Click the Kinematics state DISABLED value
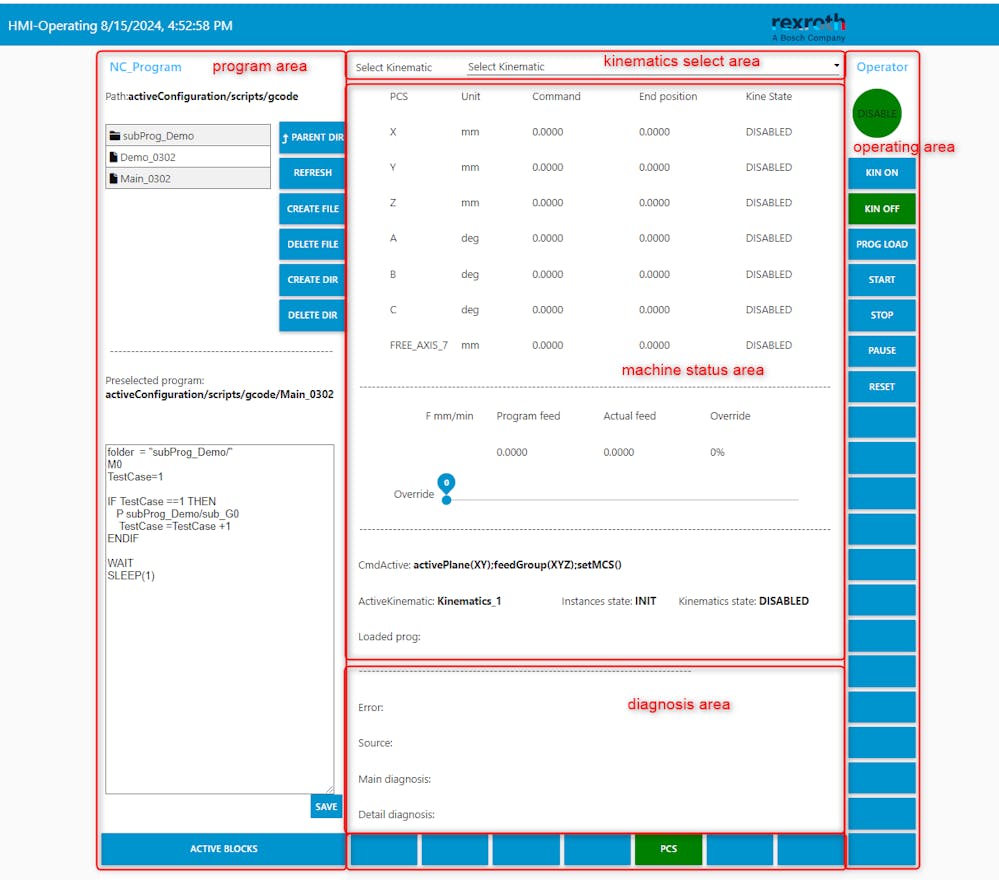Viewport: 999px width, 880px height. pyautogui.click(x=784, y=601)
